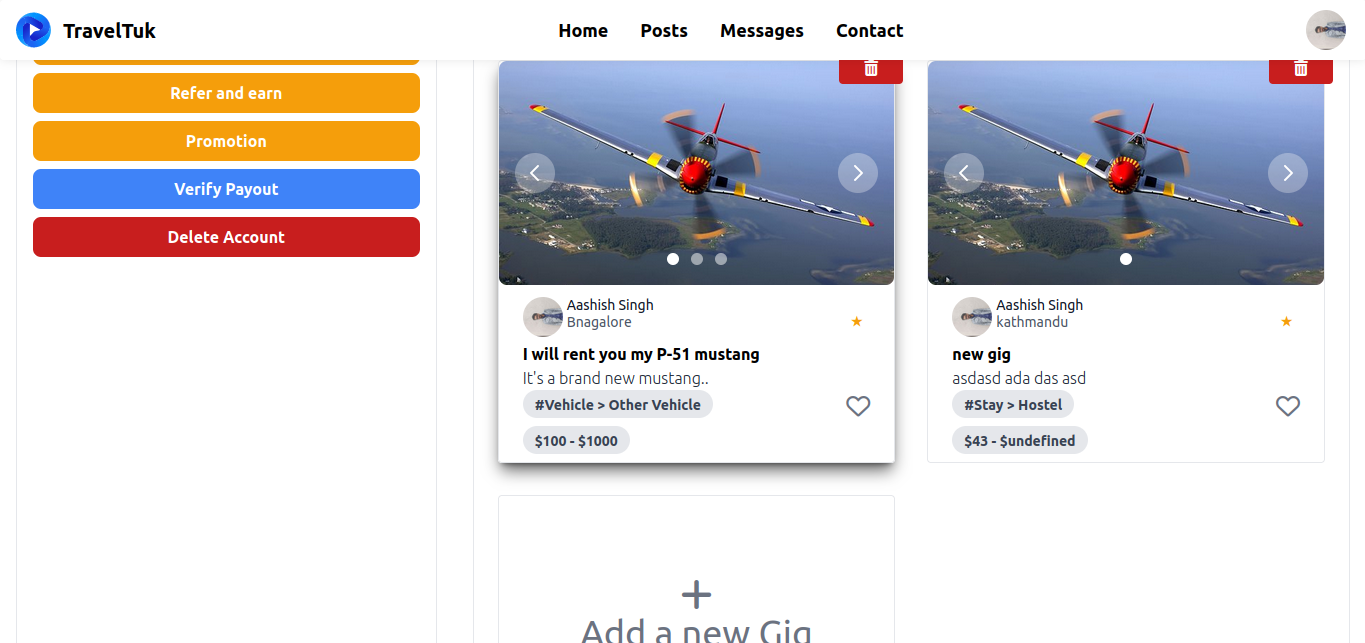The height and width of the screenshot is (643, 1365).
Task: Like the 'new gig' listing heart icon
Action: [x=1288, y=406]
